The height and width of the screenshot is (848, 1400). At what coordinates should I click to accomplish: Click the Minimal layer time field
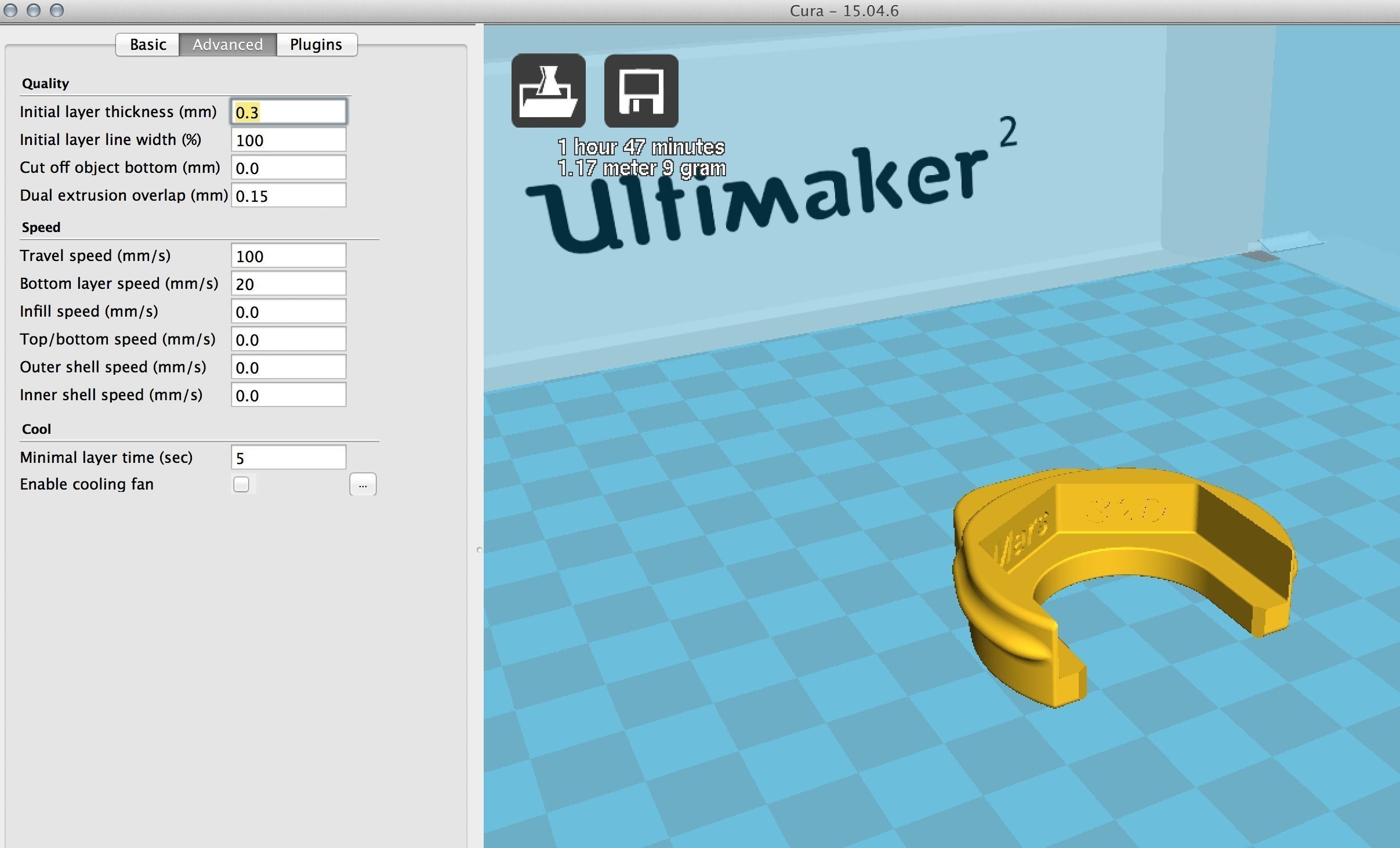pyautogui.click(x=288, y=458)
